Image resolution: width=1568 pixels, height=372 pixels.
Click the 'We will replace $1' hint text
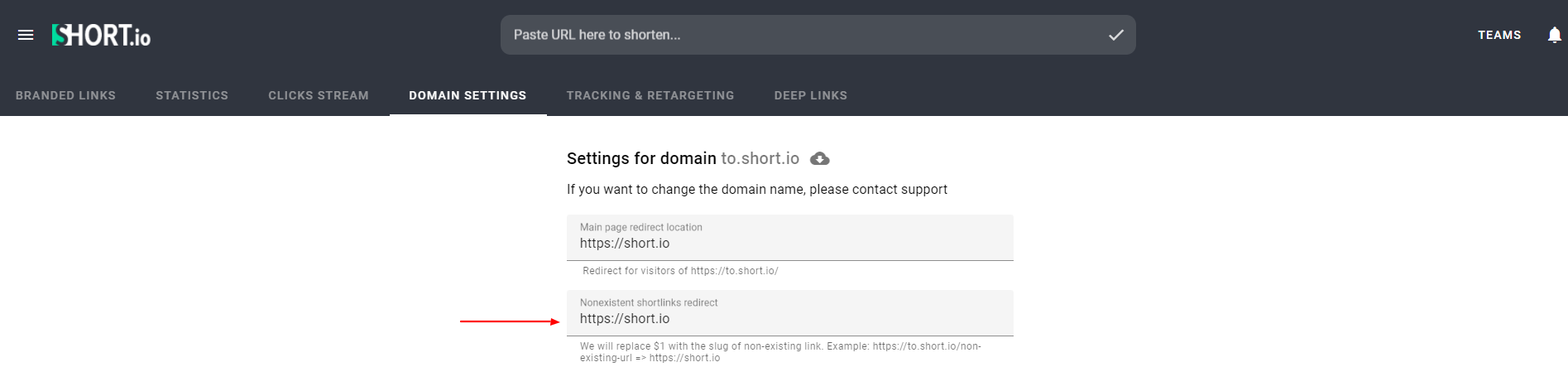click(x=780, y=352)
